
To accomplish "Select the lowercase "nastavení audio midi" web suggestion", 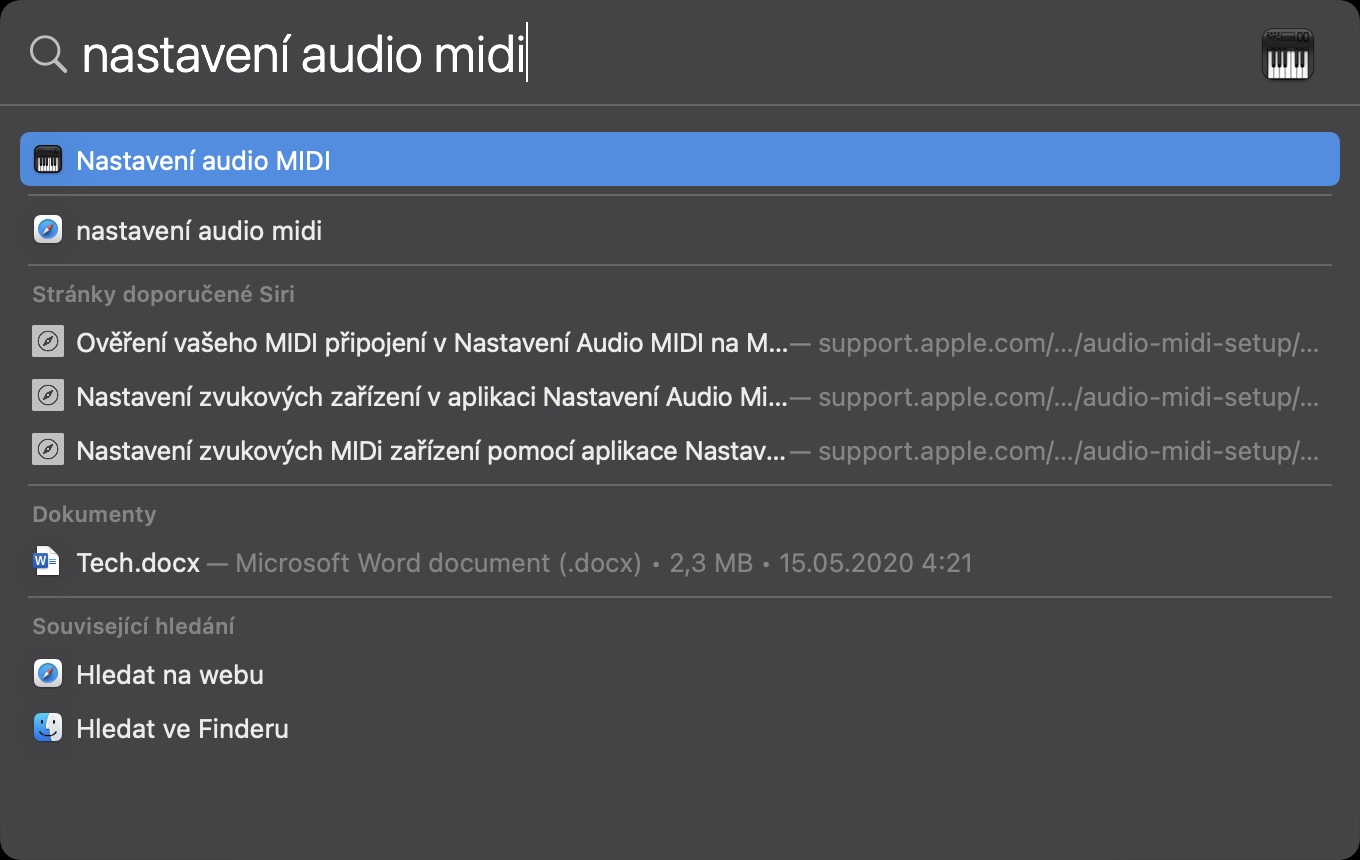I will click(199, 231).
